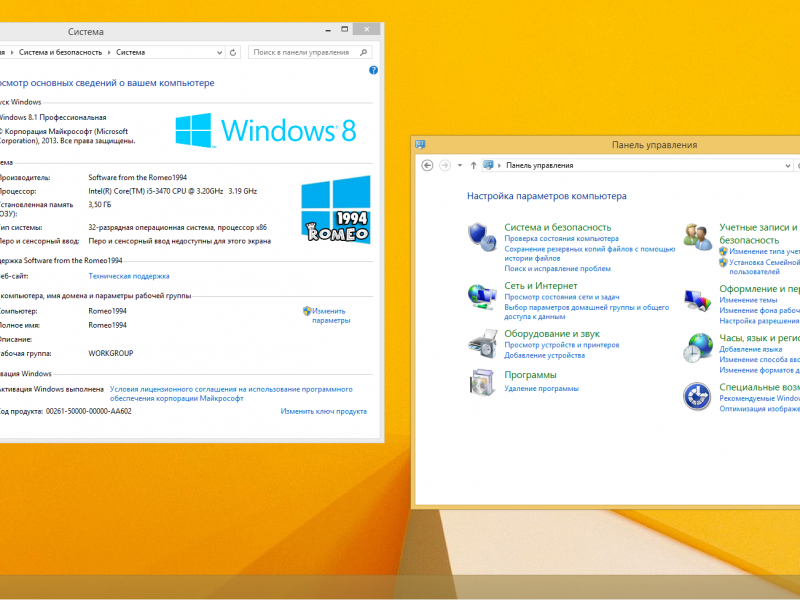Click Добавление устройства link

coord(544,355)
